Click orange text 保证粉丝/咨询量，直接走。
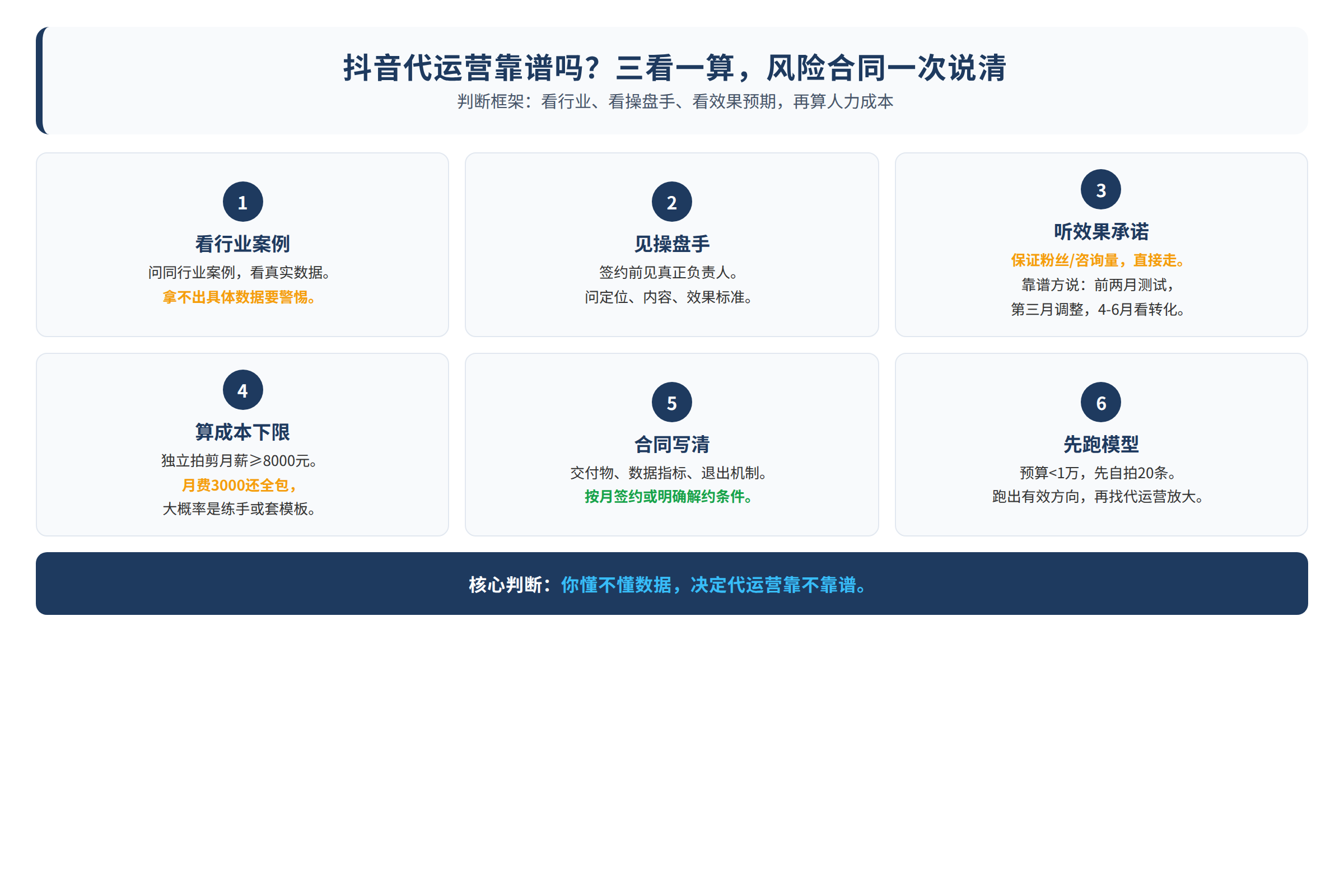Image resolution: width=1344 pixels, height=896 pixels. pos(1098,260)
